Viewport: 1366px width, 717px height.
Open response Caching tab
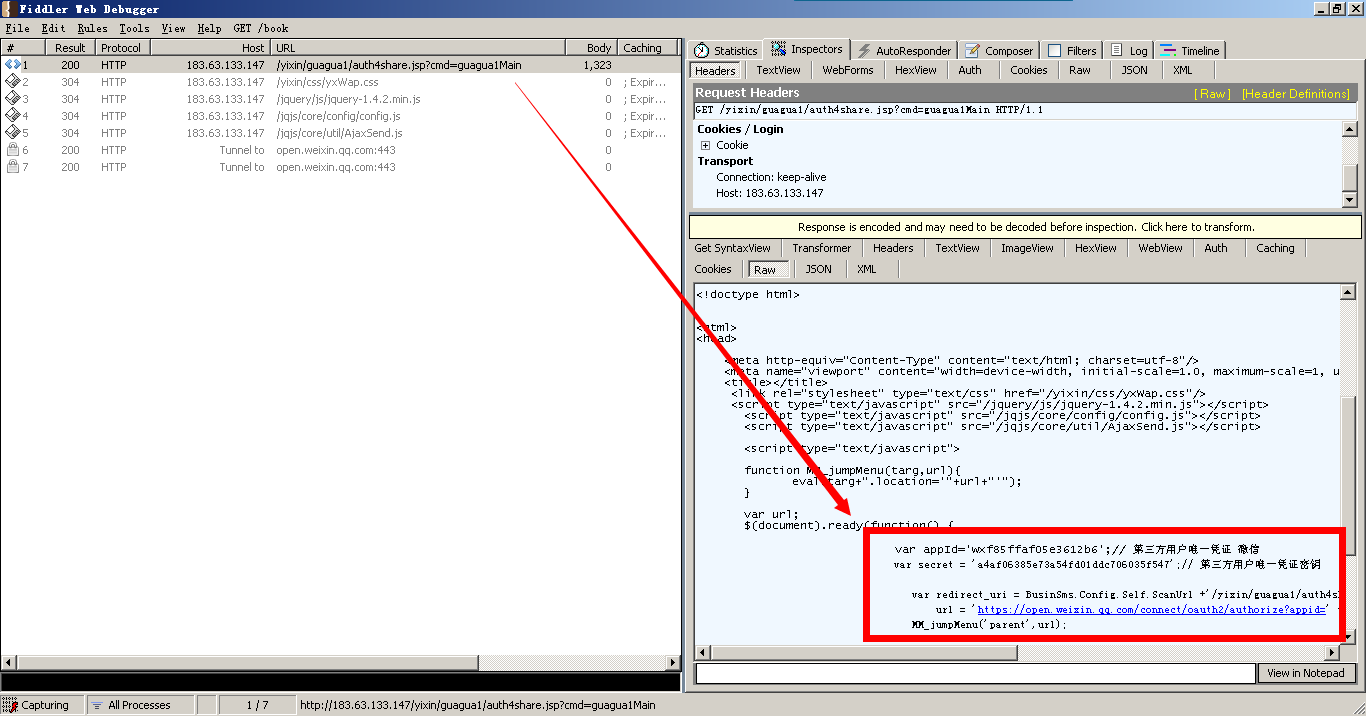click(1275, 248)
